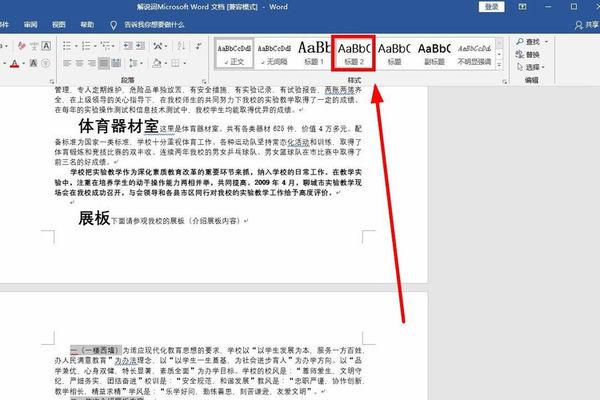Click the Select cursor icon
The image size is (600, 400).
click(520, 67)
